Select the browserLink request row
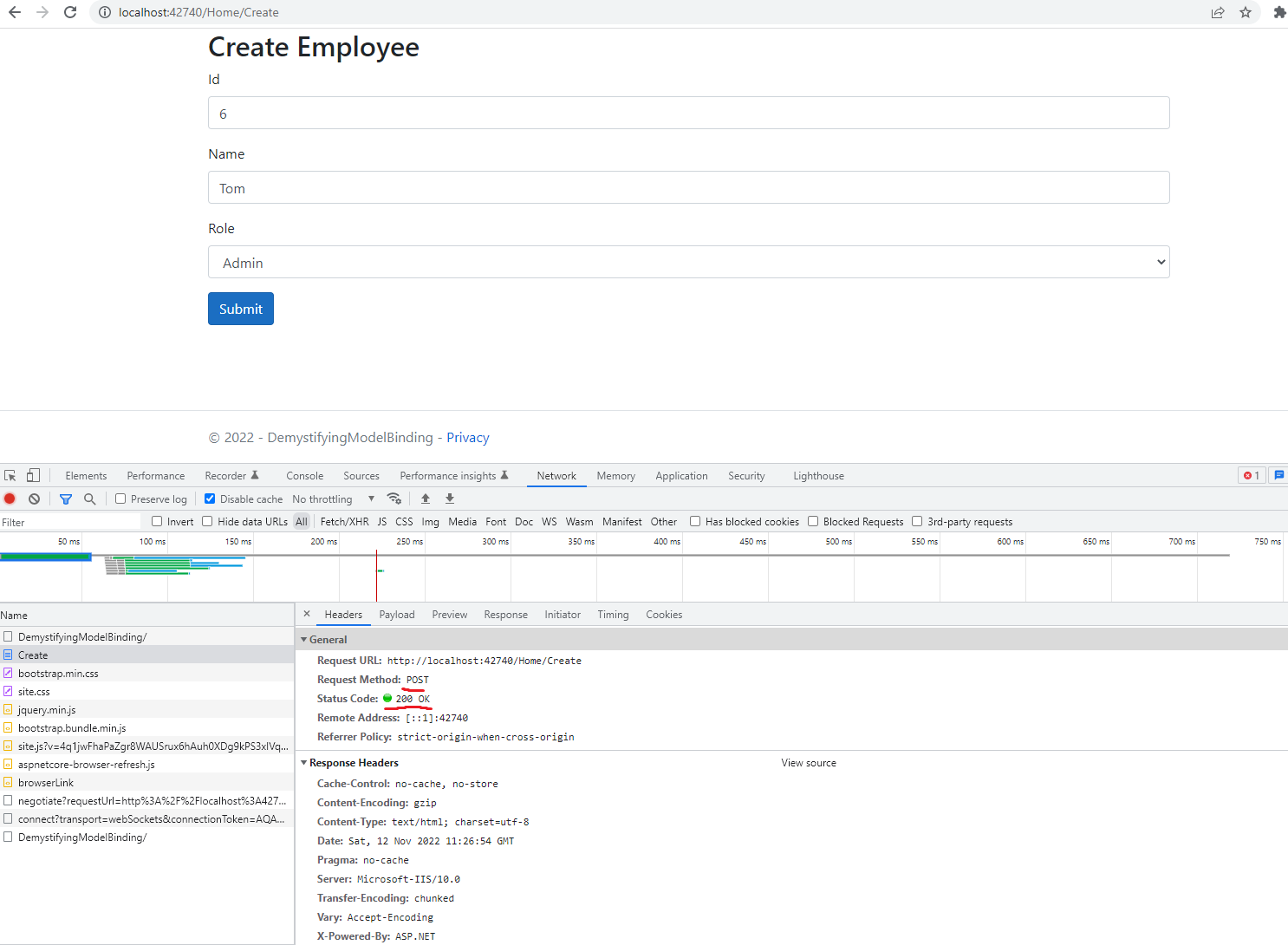This screenshot has height=945, width=1288. [x=147, y=782]
